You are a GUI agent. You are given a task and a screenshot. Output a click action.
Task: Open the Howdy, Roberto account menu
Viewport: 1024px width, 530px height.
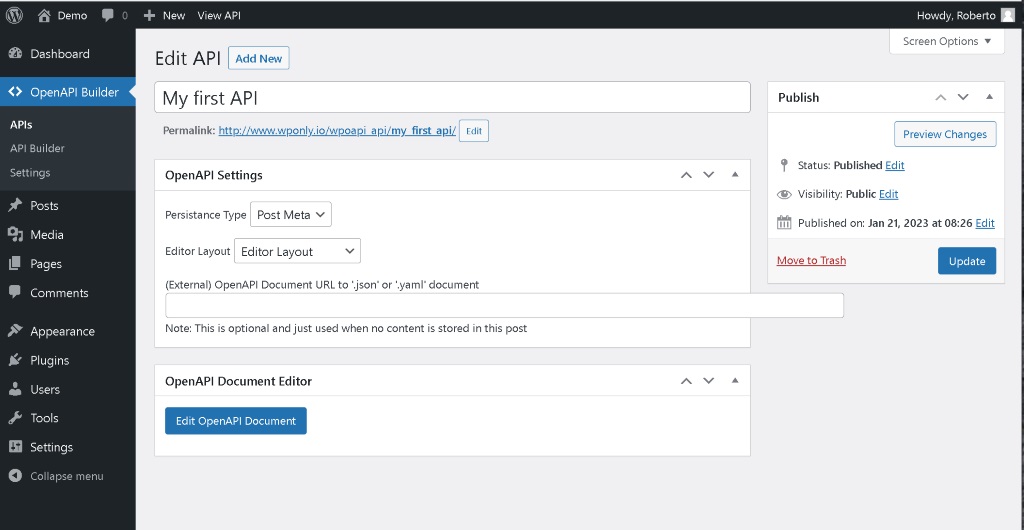(966, 15)
